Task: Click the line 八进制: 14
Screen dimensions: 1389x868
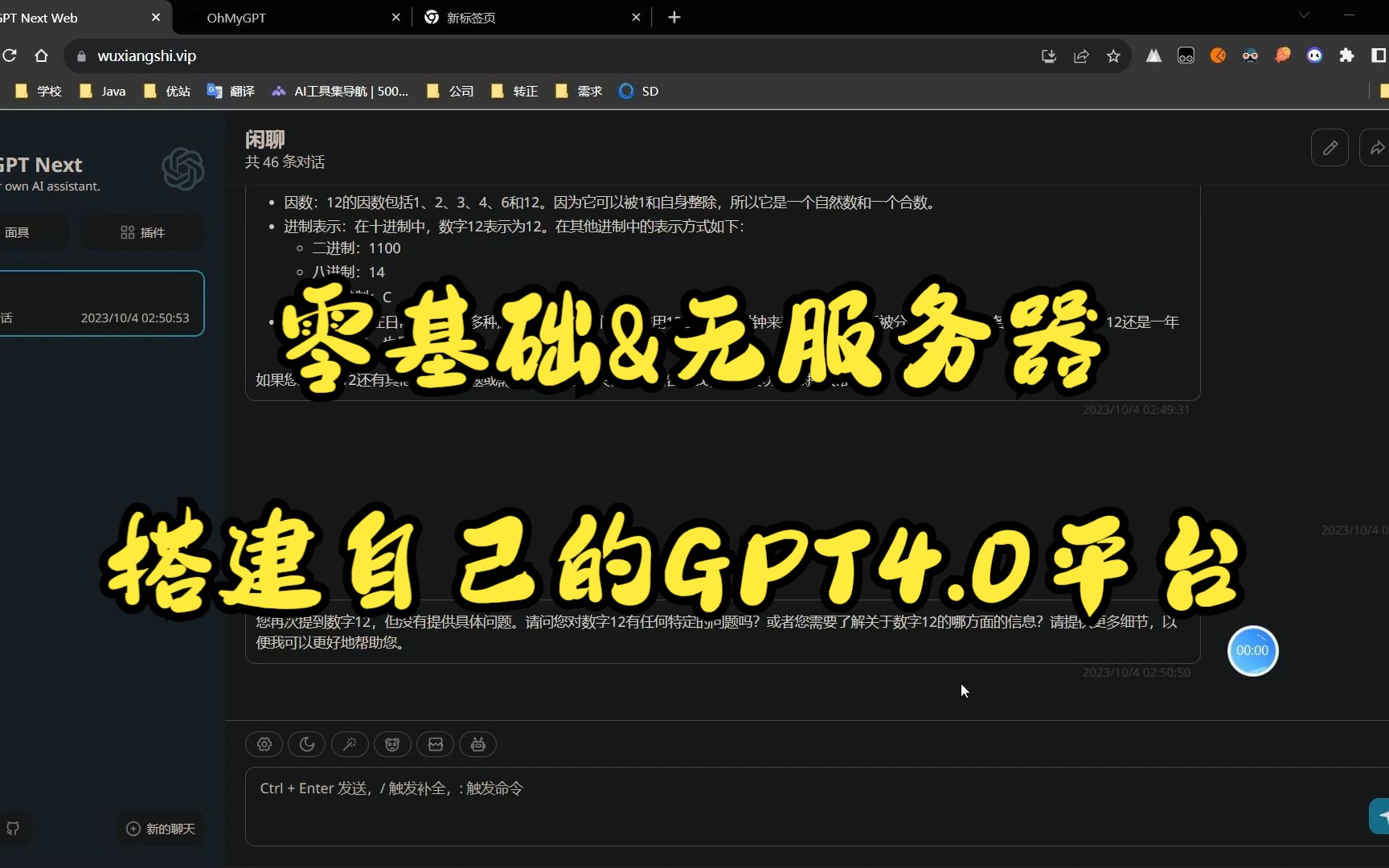Action: pyautogui.click(x=348, y=272)
